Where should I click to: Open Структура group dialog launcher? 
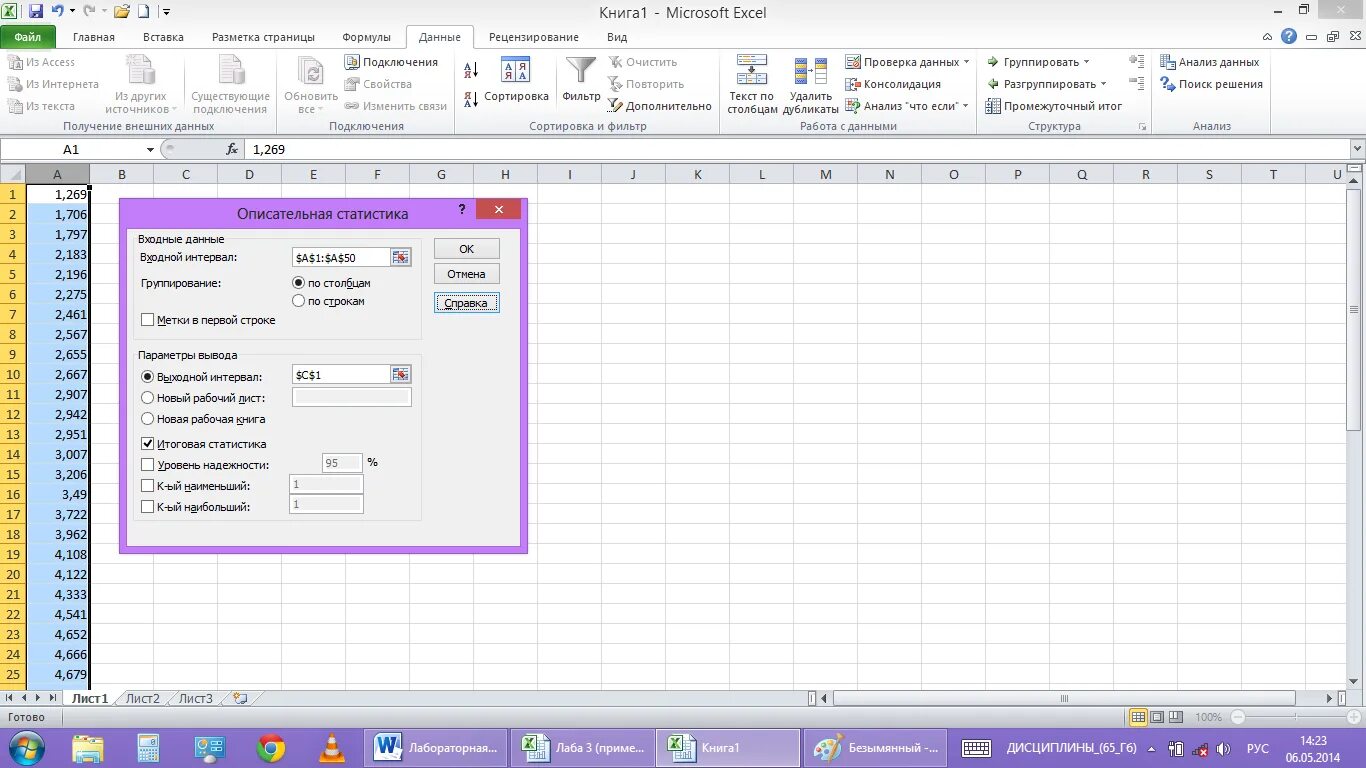tap(1142, 127)
